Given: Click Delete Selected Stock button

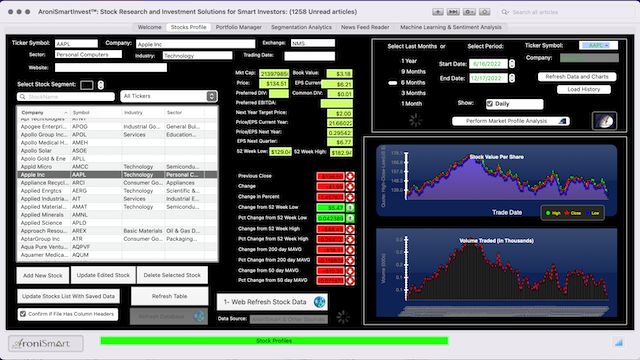Looking at the screenshot, I should pyautogui.click(x=172, y=275).
